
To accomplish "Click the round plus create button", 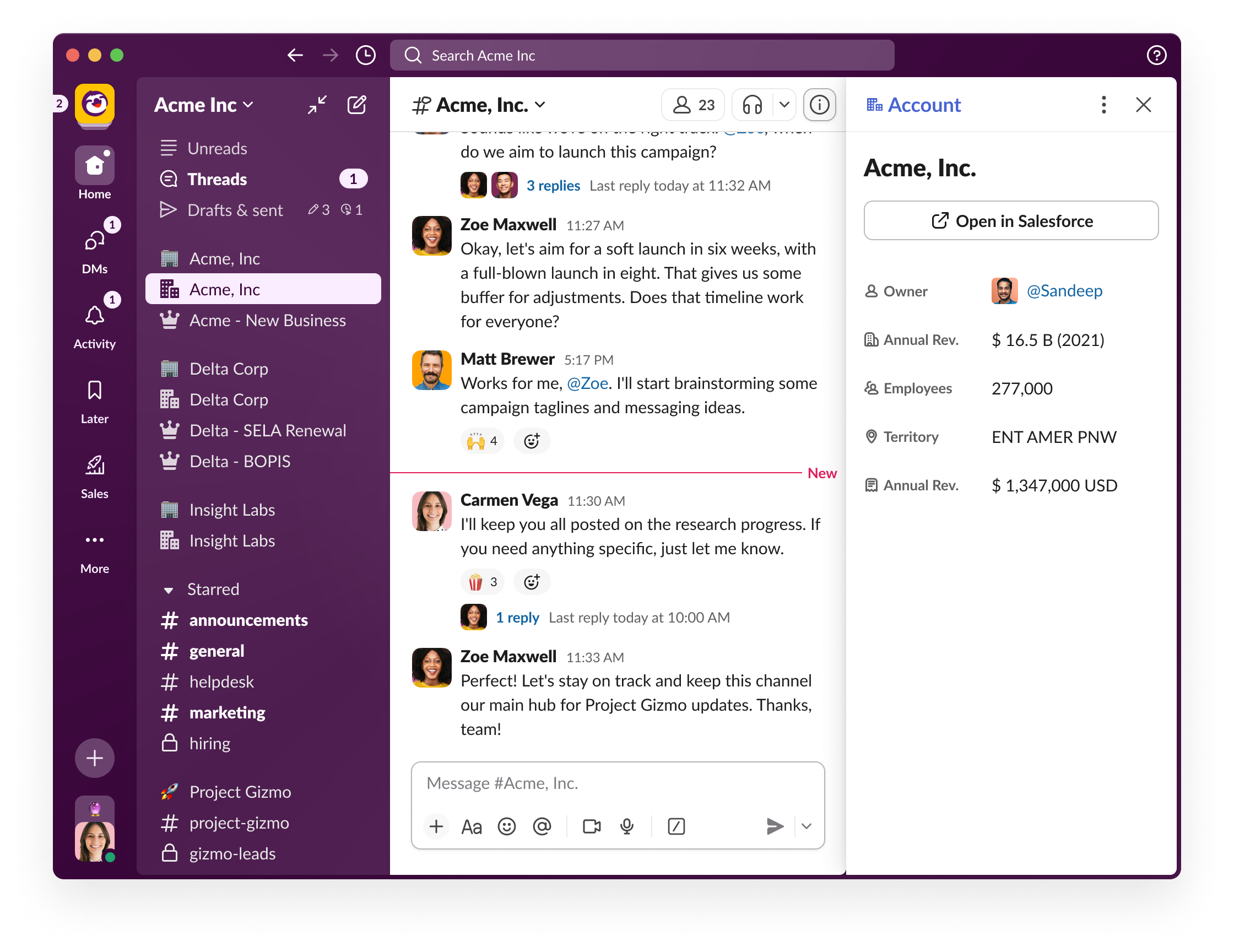I will [x=94, y=758].
